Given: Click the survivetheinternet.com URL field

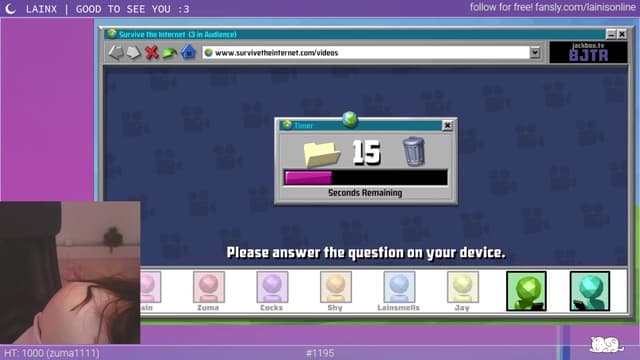Looking at the screenshot, I should 366,53.
